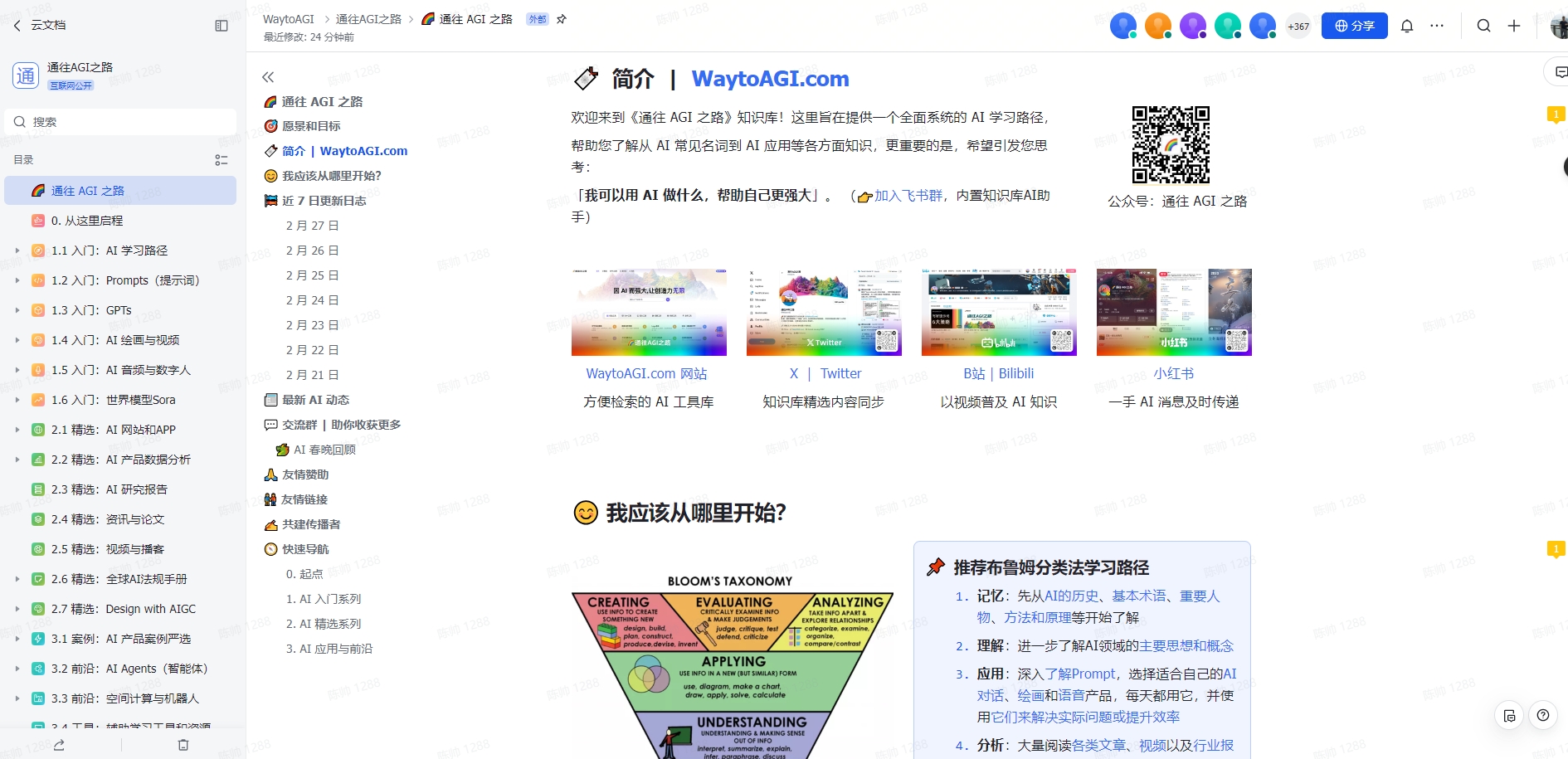Jump to 我应该从哪里开始? in outline

point(332,176)
